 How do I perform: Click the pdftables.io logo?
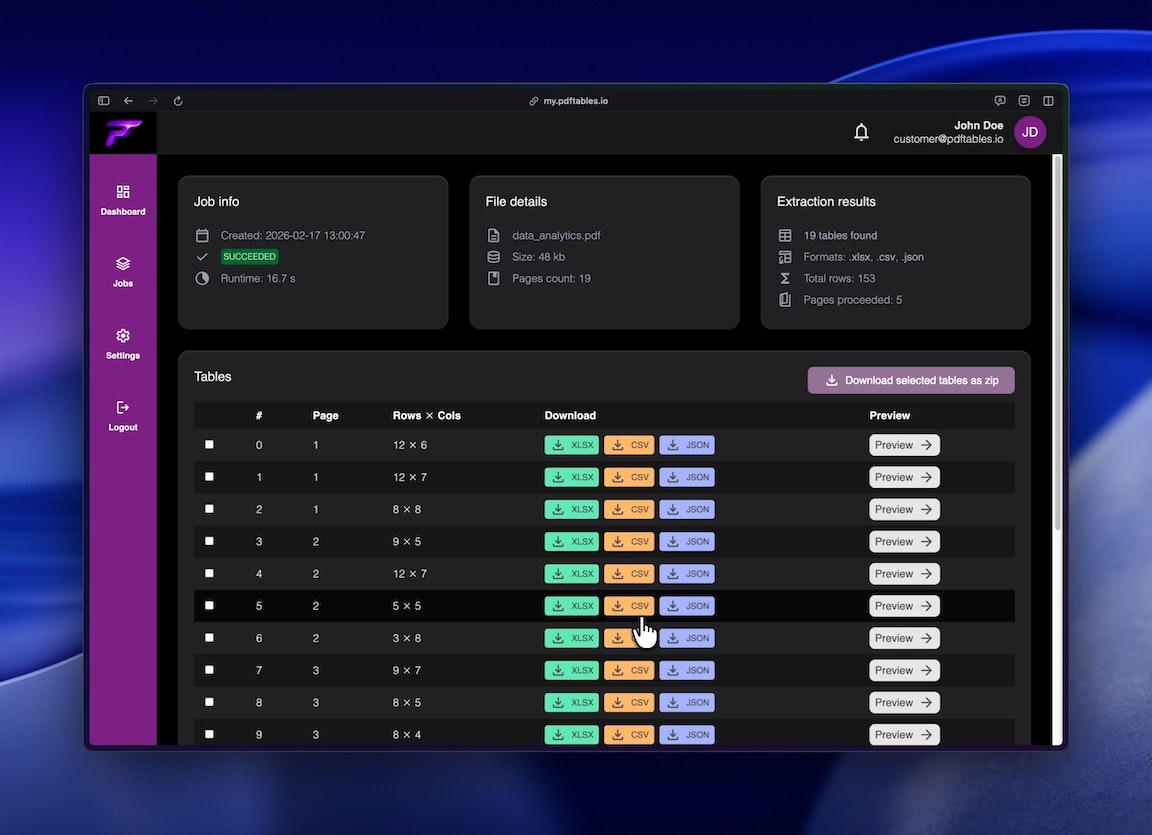(x=122, y=131)
